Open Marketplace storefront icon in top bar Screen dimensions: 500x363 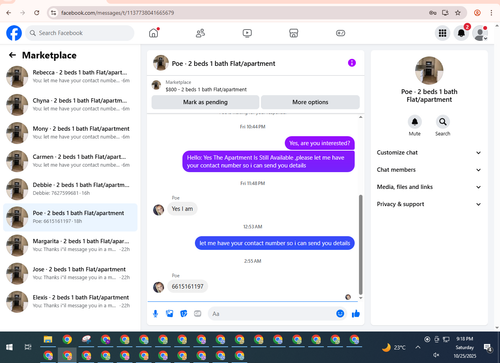pyautogui.click(x=294, y=33)
